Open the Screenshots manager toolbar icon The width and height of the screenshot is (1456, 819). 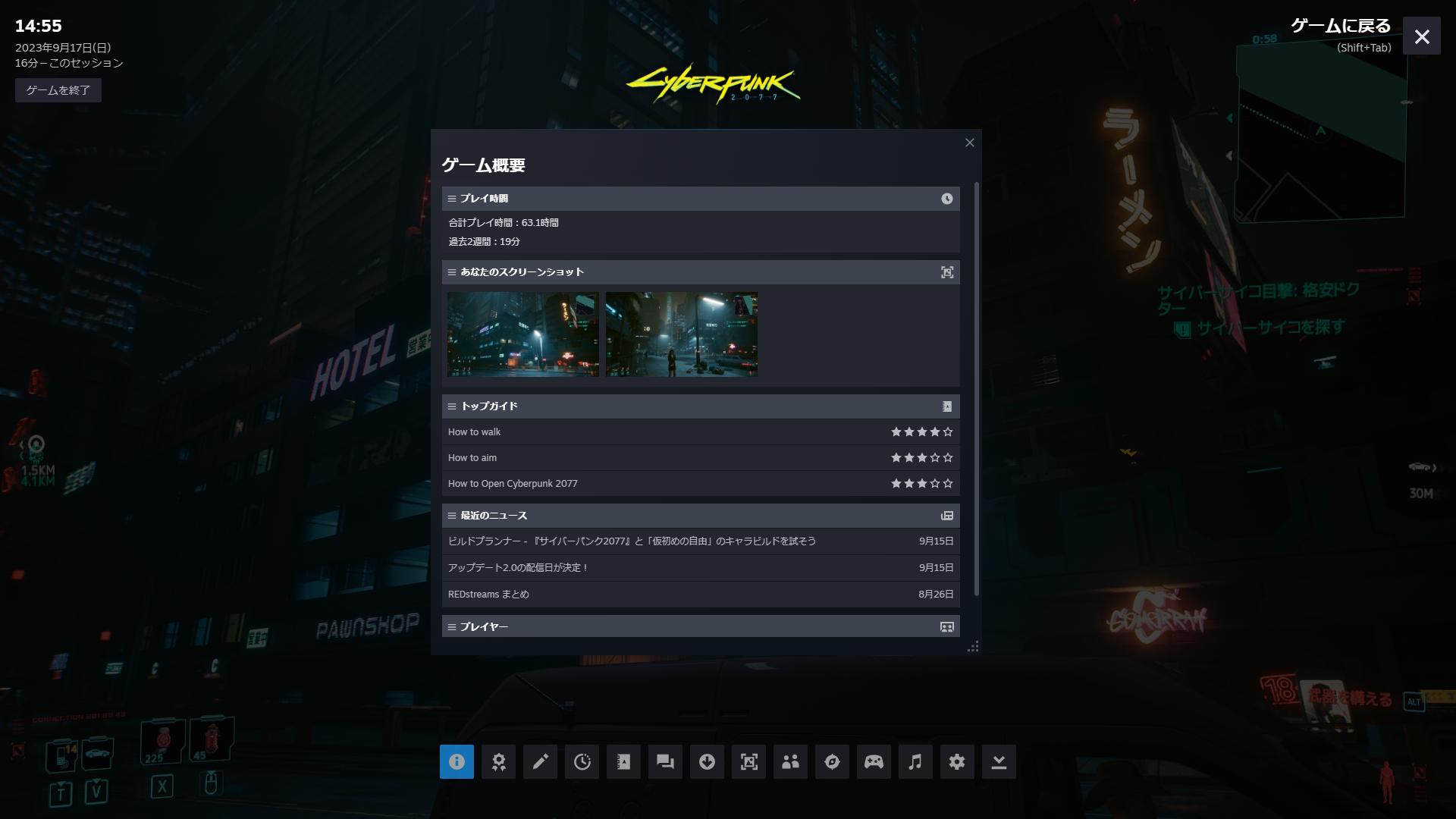coord(748,761)
